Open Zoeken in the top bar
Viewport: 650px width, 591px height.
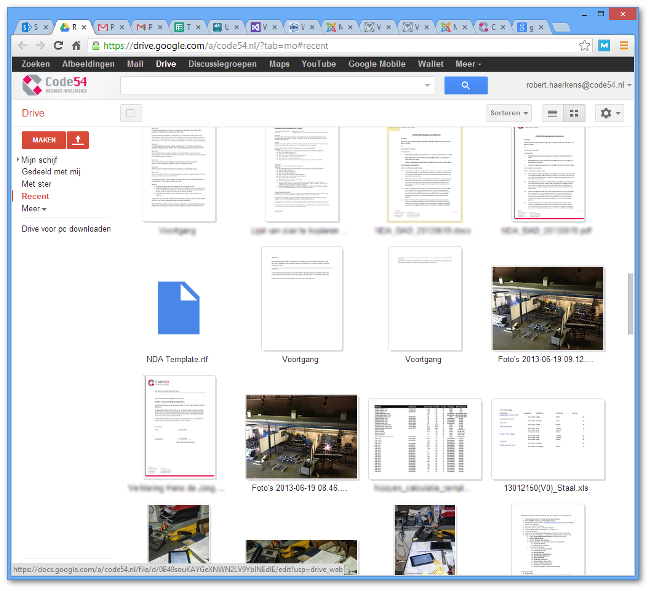(36, 64)
